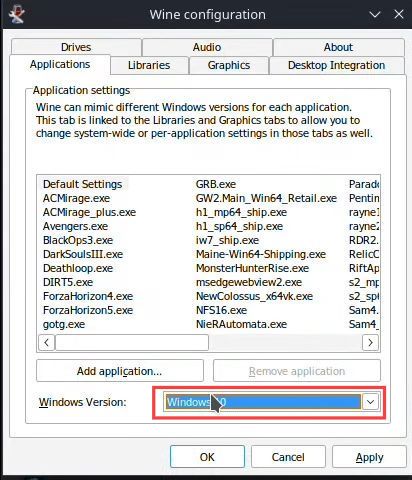Image resolution: width=412 pixels, height=480 pixels.
Task: Choose ForzaHorizon4.exe entry
Action: coord(88,296)
